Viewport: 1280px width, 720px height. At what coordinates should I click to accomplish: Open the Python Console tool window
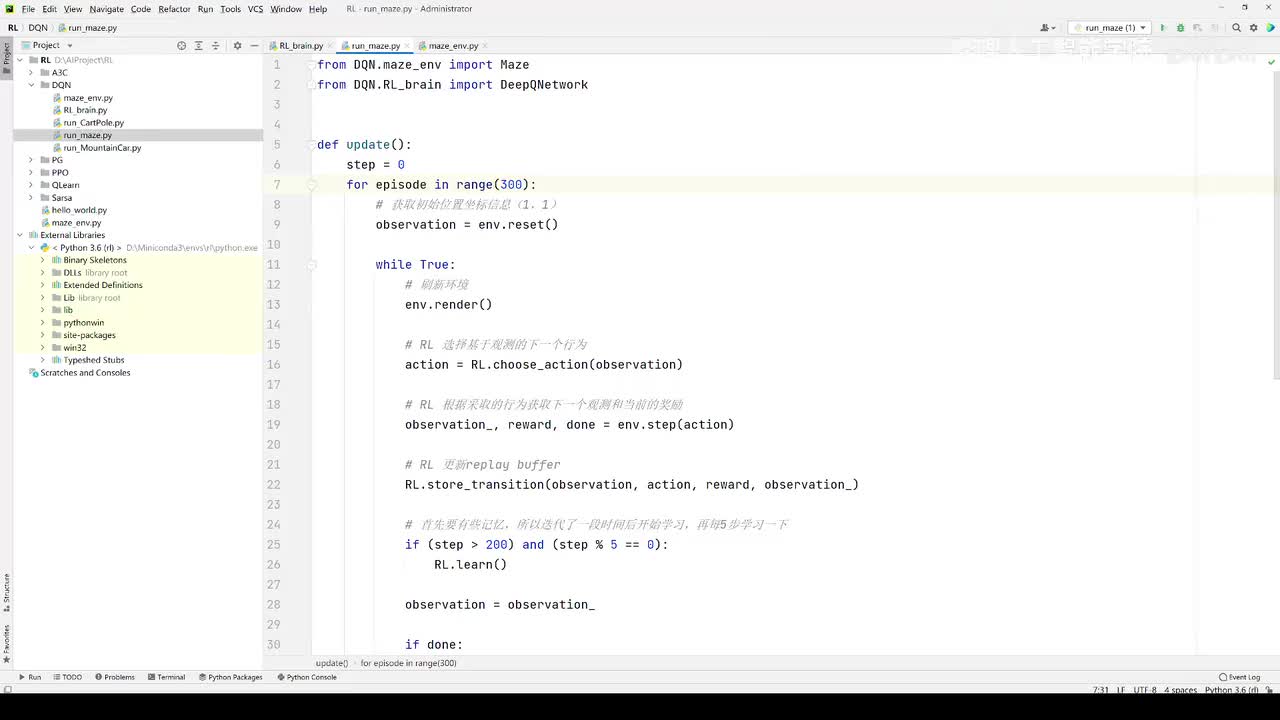306,677
